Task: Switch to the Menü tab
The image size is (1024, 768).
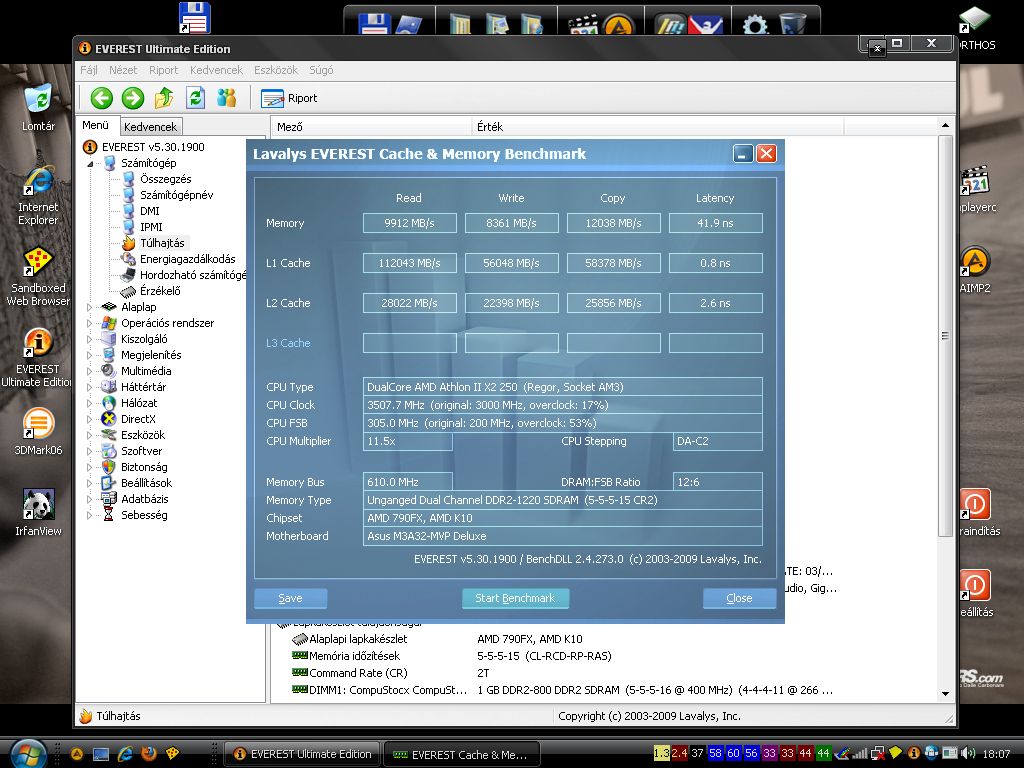Action: (x=95, y=125)
